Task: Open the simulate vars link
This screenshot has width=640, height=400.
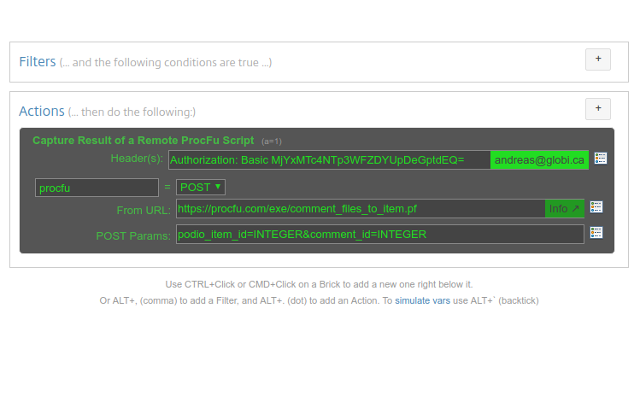Action: pos(428,300)
